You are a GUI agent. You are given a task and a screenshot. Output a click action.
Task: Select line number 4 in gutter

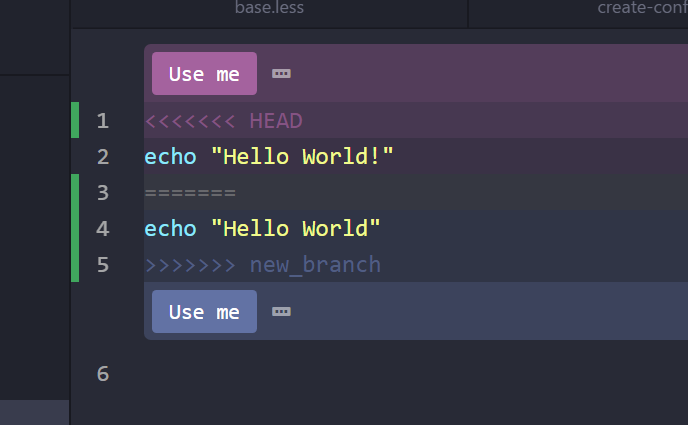pos(103,229)
